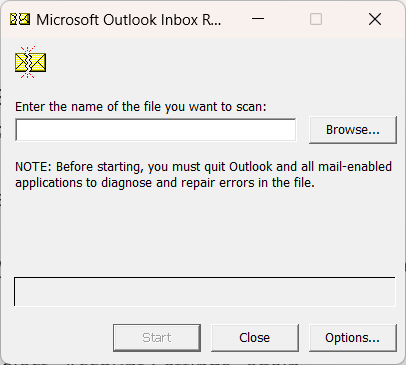Open the Options... dialog
The height and width of the screenshot is (365, 406).
pyautogui.click(x=353, y=338)
